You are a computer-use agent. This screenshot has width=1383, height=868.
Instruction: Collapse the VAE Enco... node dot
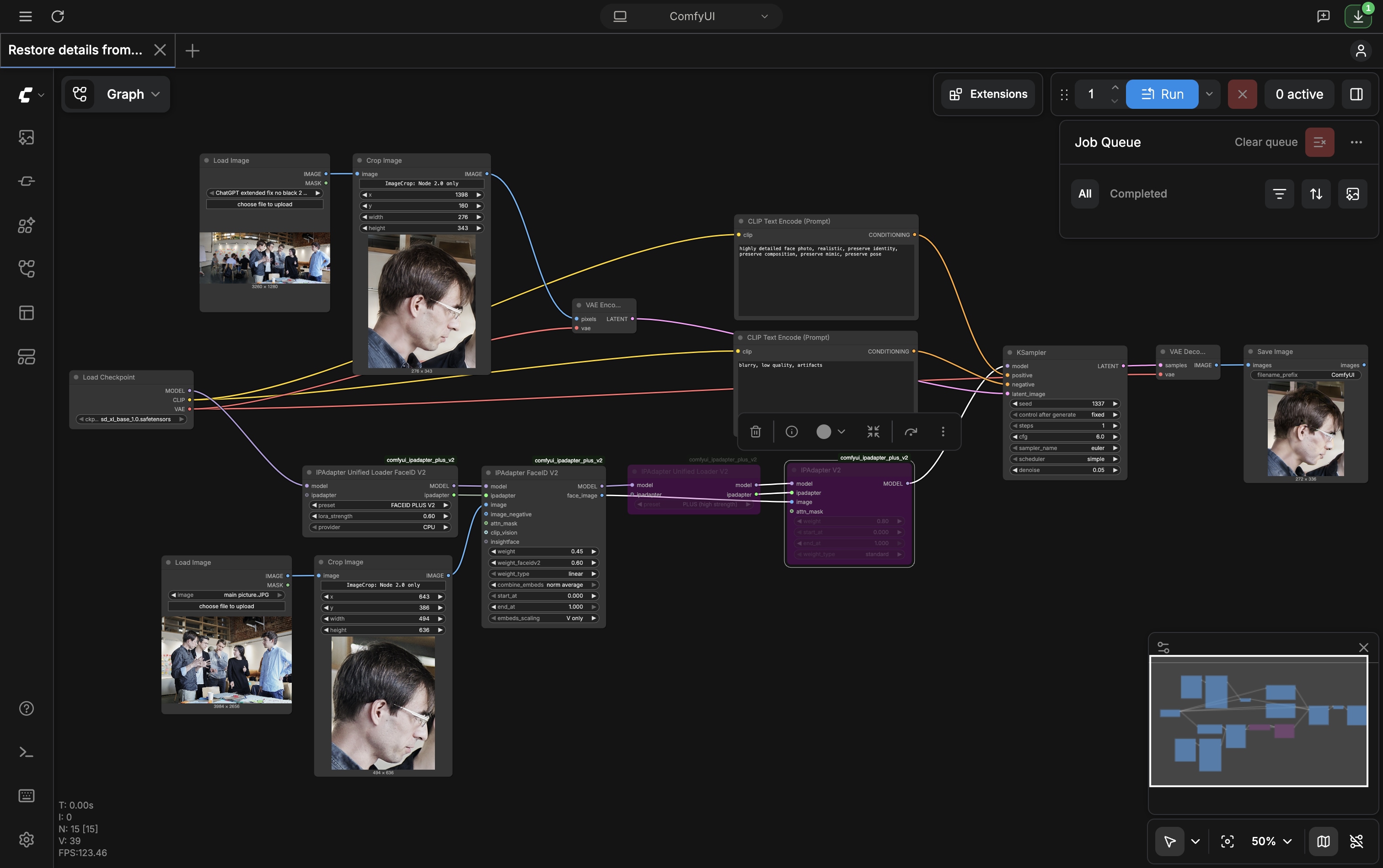pos(579,305)
